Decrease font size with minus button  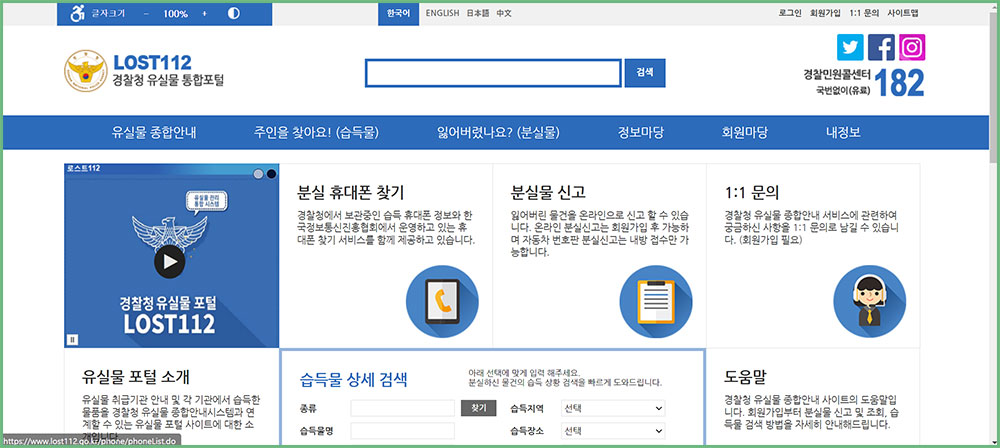point(146,13)
